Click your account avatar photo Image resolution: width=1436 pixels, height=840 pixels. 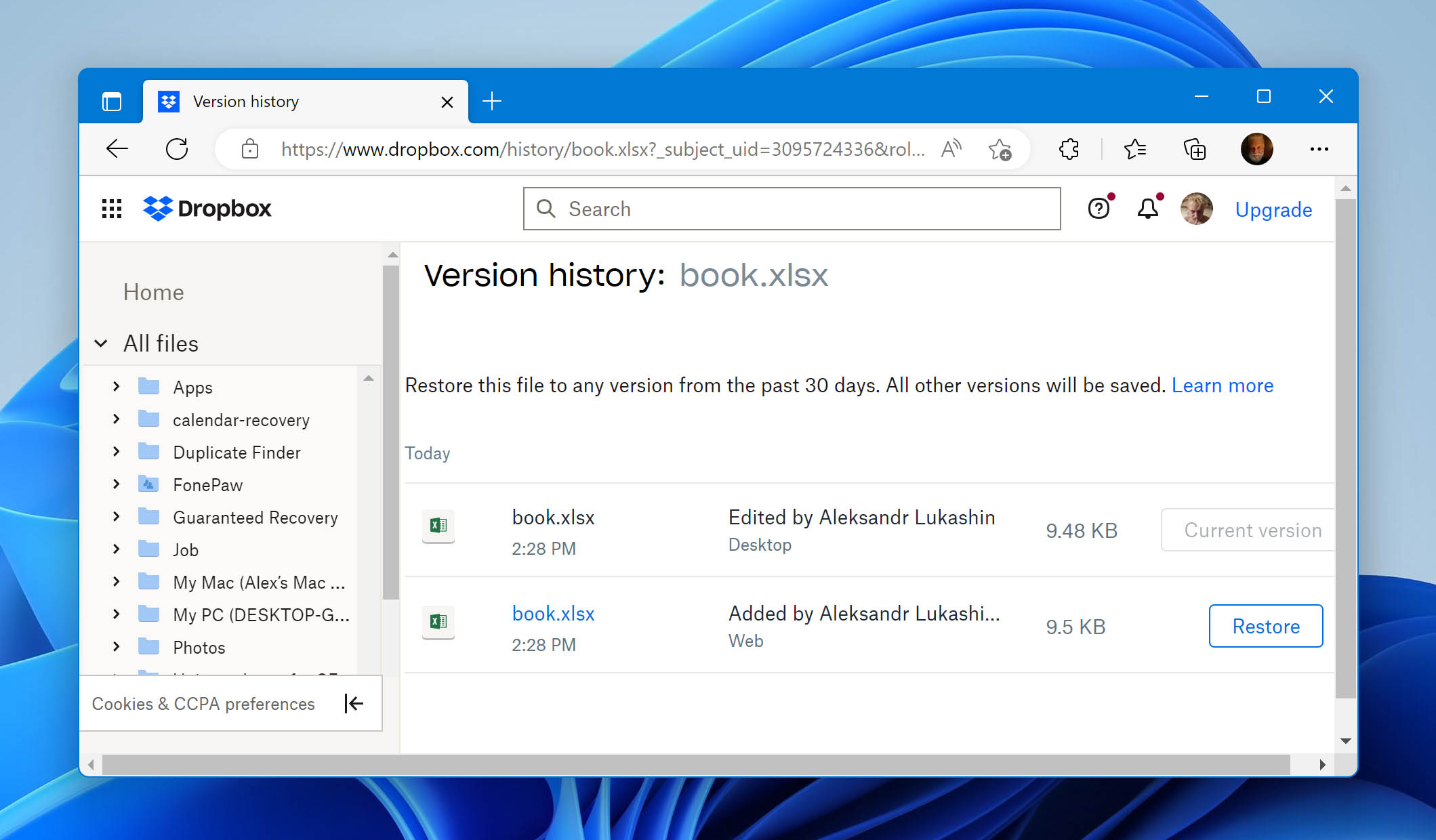pyautogui.click(x=1197, y=209)
